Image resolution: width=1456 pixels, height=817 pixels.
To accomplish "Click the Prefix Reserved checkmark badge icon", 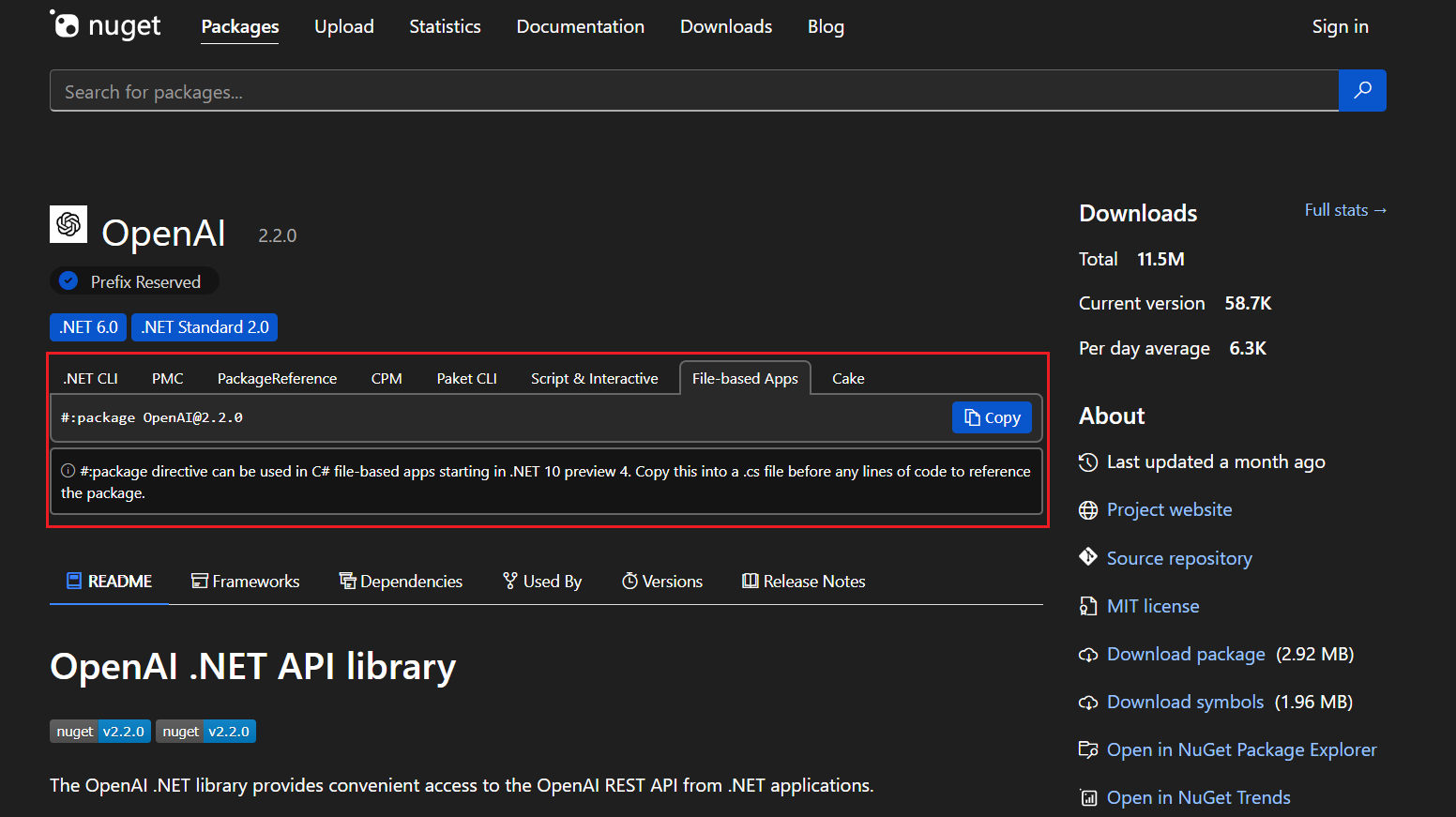I will tap(68, 280).
